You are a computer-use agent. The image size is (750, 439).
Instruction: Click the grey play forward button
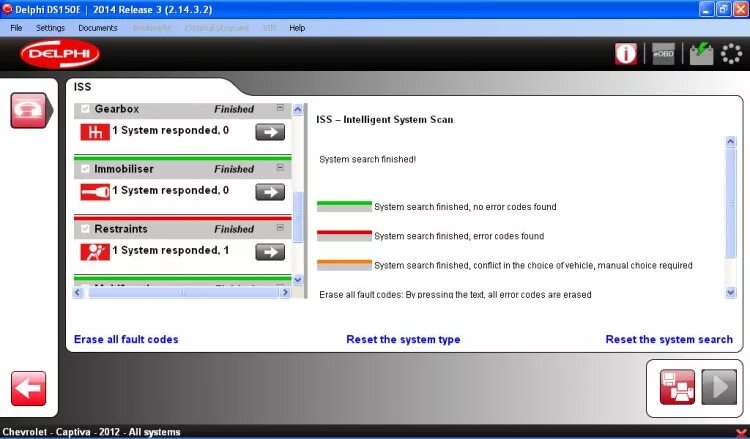[x=719, y=387]
